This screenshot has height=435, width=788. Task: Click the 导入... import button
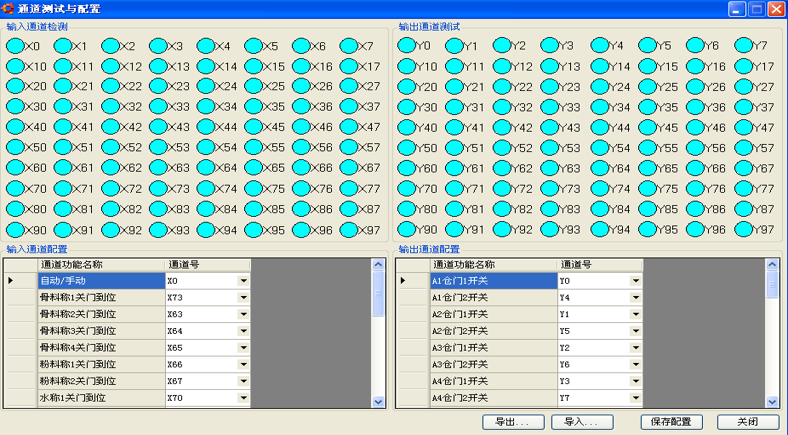[x=582, y=422]
